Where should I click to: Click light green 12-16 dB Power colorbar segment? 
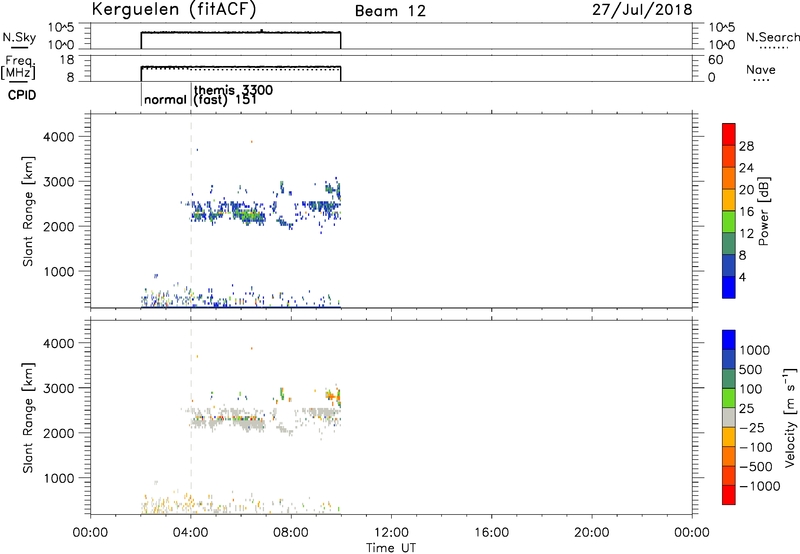point(729,222)
